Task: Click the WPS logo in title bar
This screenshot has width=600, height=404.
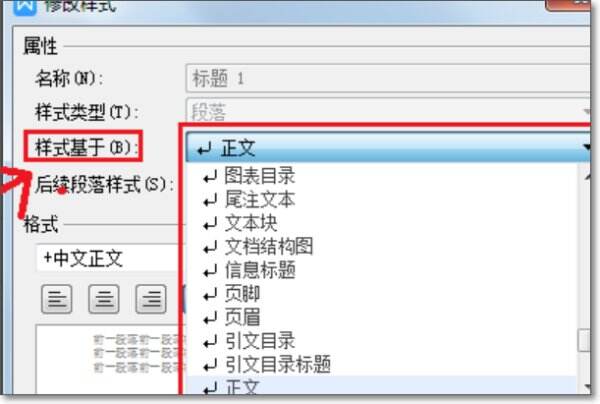Action: (24, 7)
